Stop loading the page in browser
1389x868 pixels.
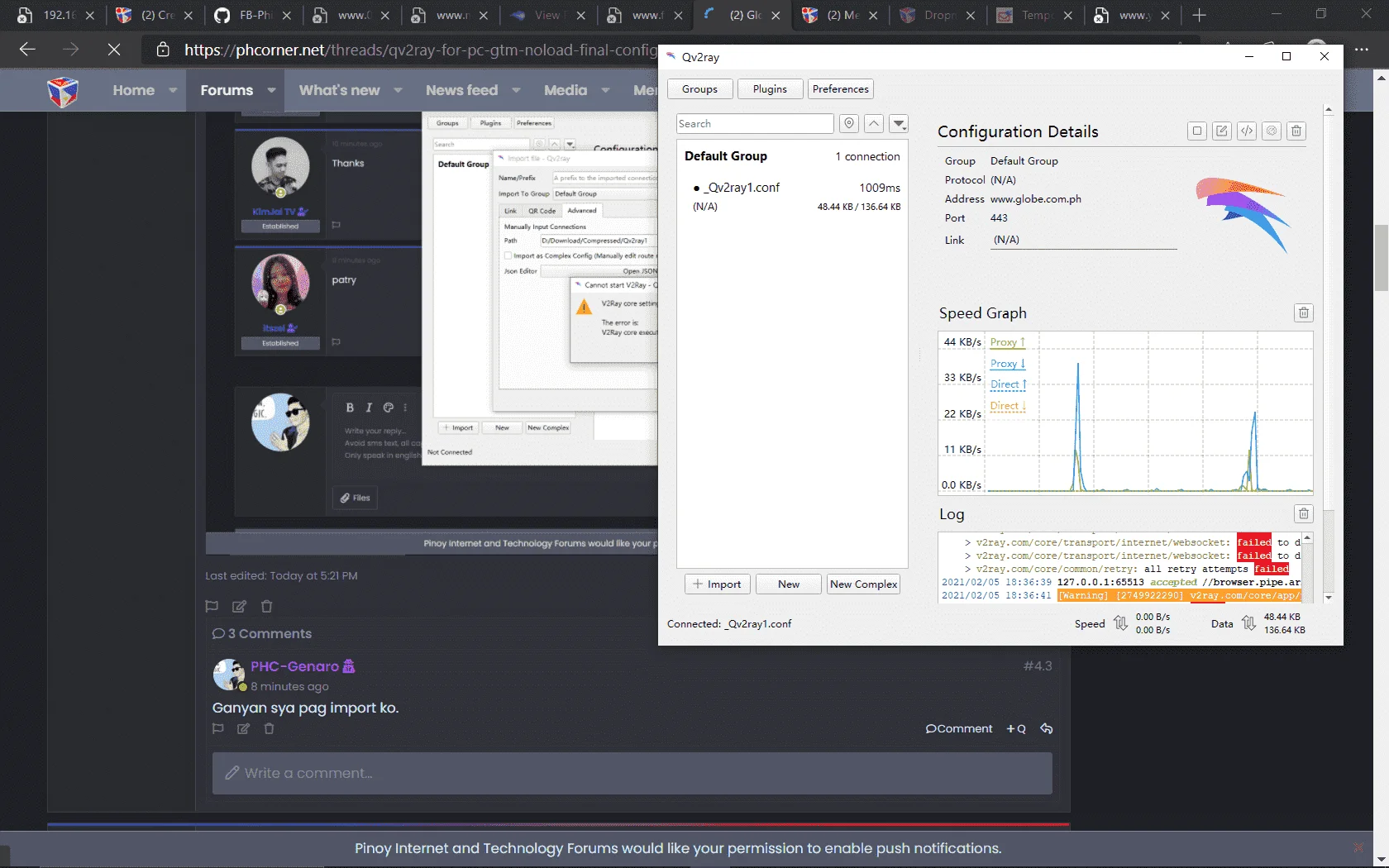point(114,50)
